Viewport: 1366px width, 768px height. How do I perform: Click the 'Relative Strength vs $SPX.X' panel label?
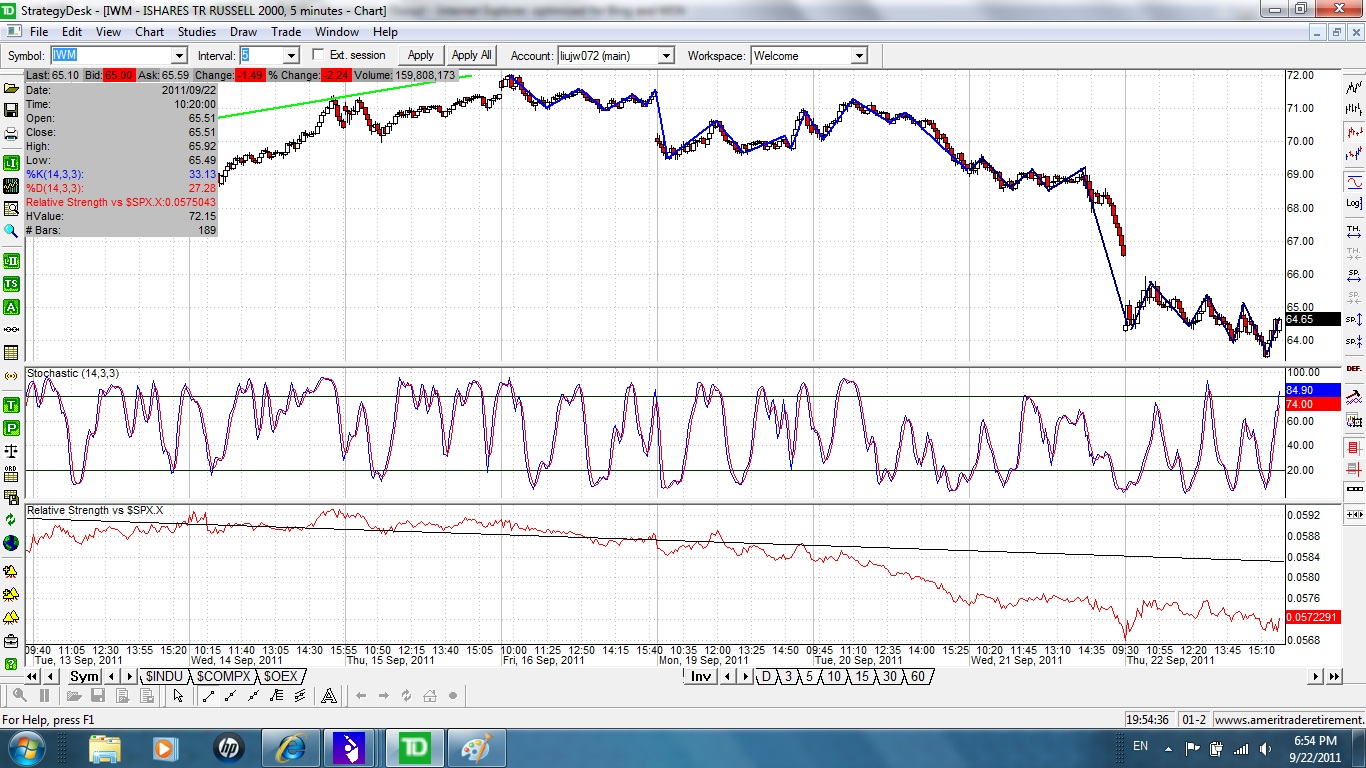point(95,510)
